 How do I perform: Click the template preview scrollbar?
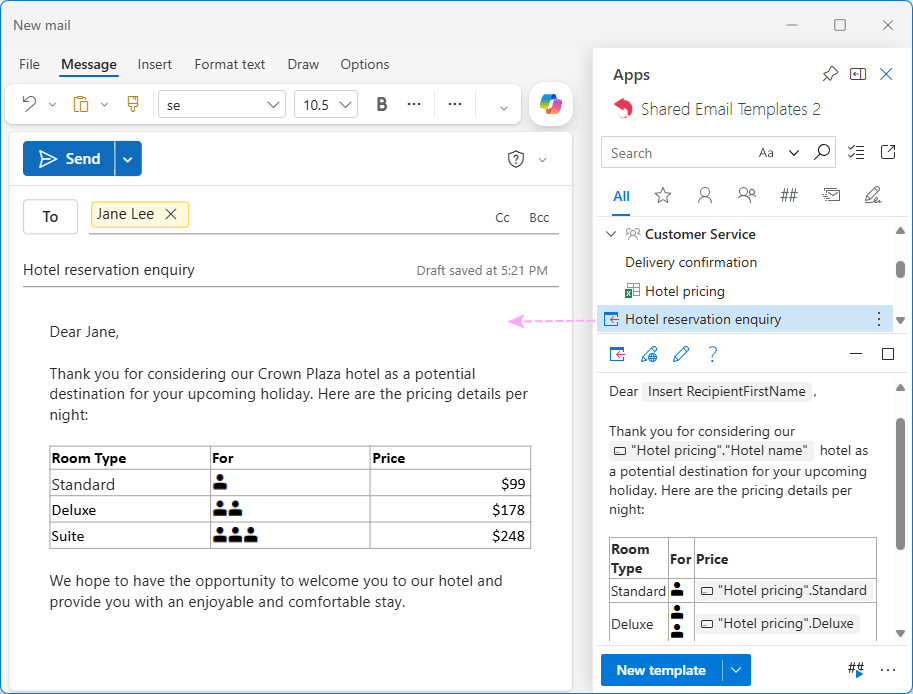click(x=900, y=483)
